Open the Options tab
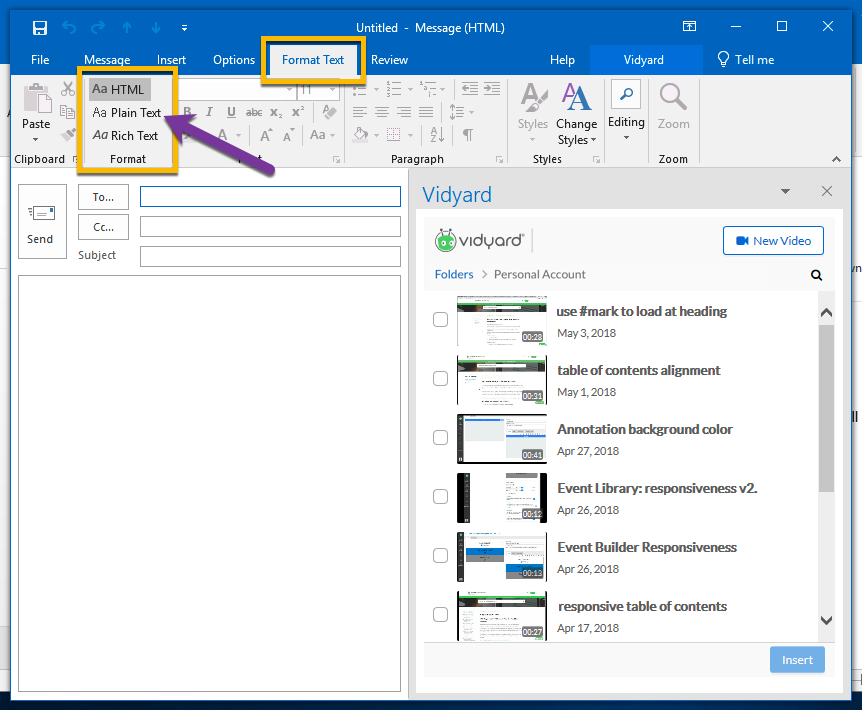The image size is (862, 710). [234, 60]
